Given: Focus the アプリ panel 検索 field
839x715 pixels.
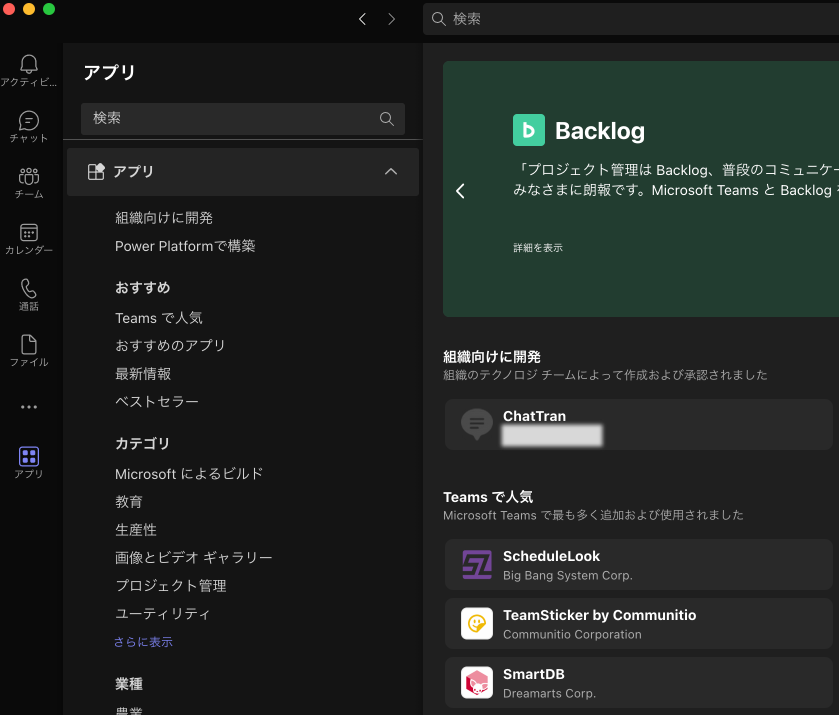Looking at the screenshot, I should tap(243, 119).
